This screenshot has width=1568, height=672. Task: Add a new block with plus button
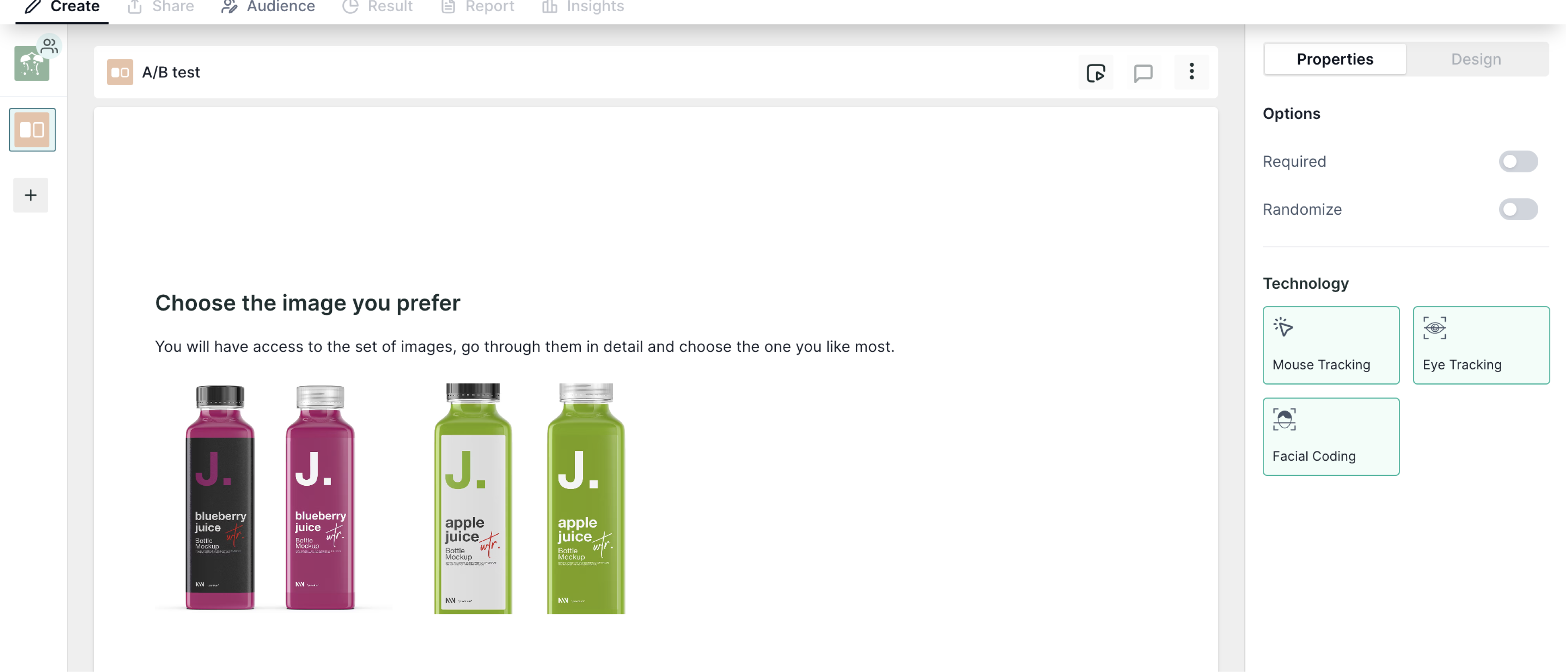[x=31, y=195]
